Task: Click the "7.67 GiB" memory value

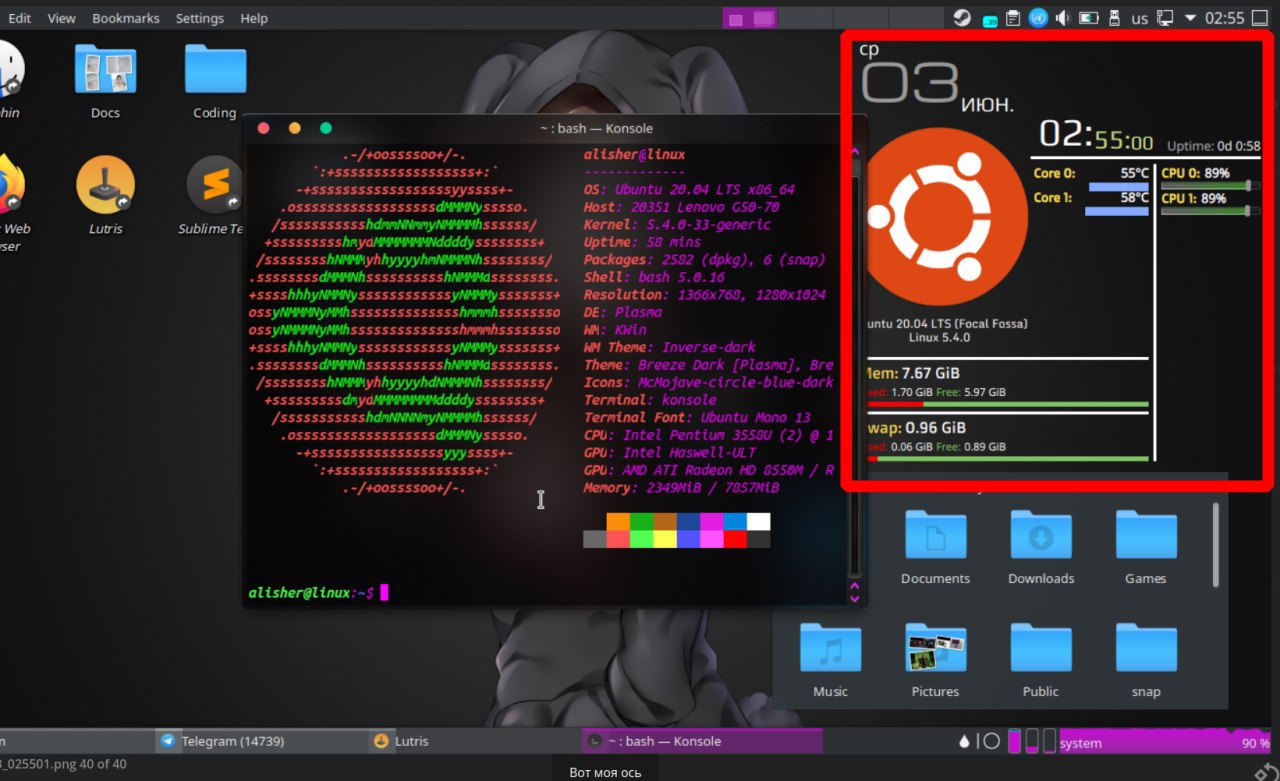Action: point(931,374)
